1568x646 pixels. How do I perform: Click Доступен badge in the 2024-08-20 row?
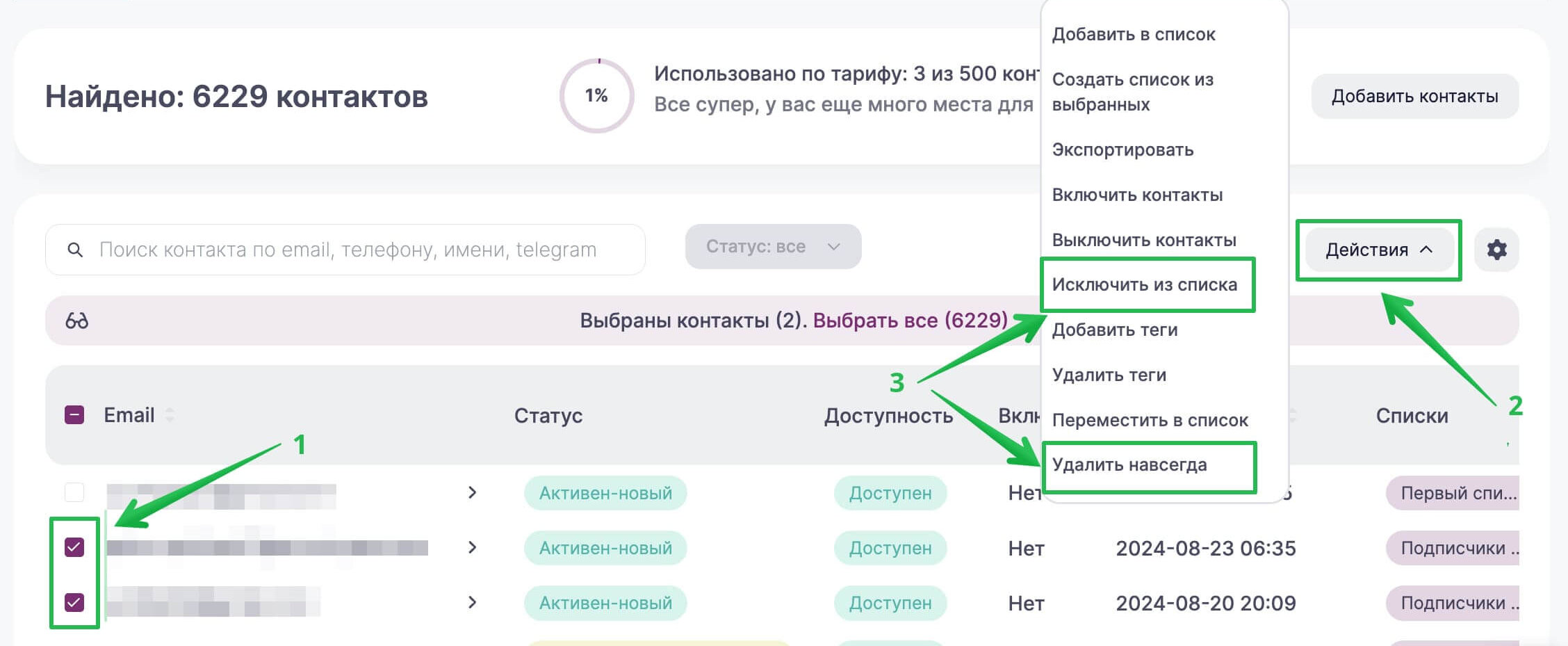point(890,603)
